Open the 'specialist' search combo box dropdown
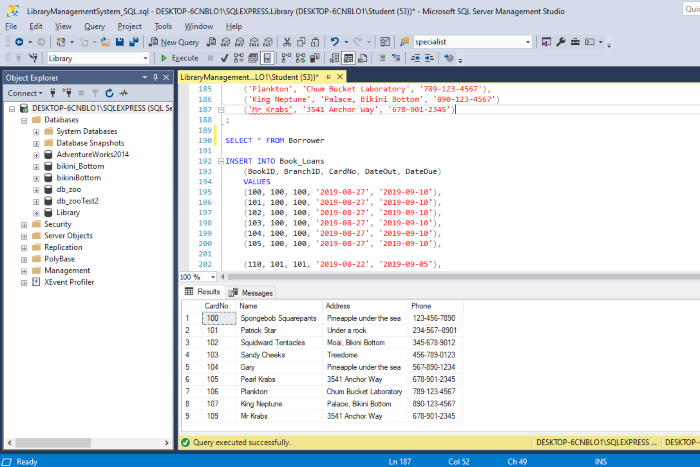The width and height of the screenshot is (700, 467). (x=528, y=42)
